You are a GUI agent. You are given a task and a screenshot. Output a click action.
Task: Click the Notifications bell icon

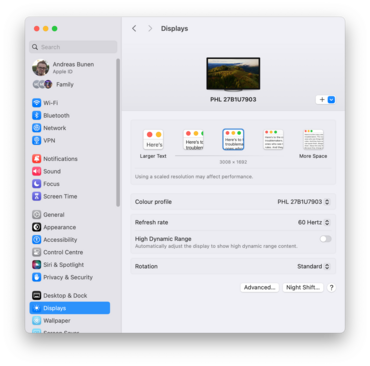coord(36,159)
